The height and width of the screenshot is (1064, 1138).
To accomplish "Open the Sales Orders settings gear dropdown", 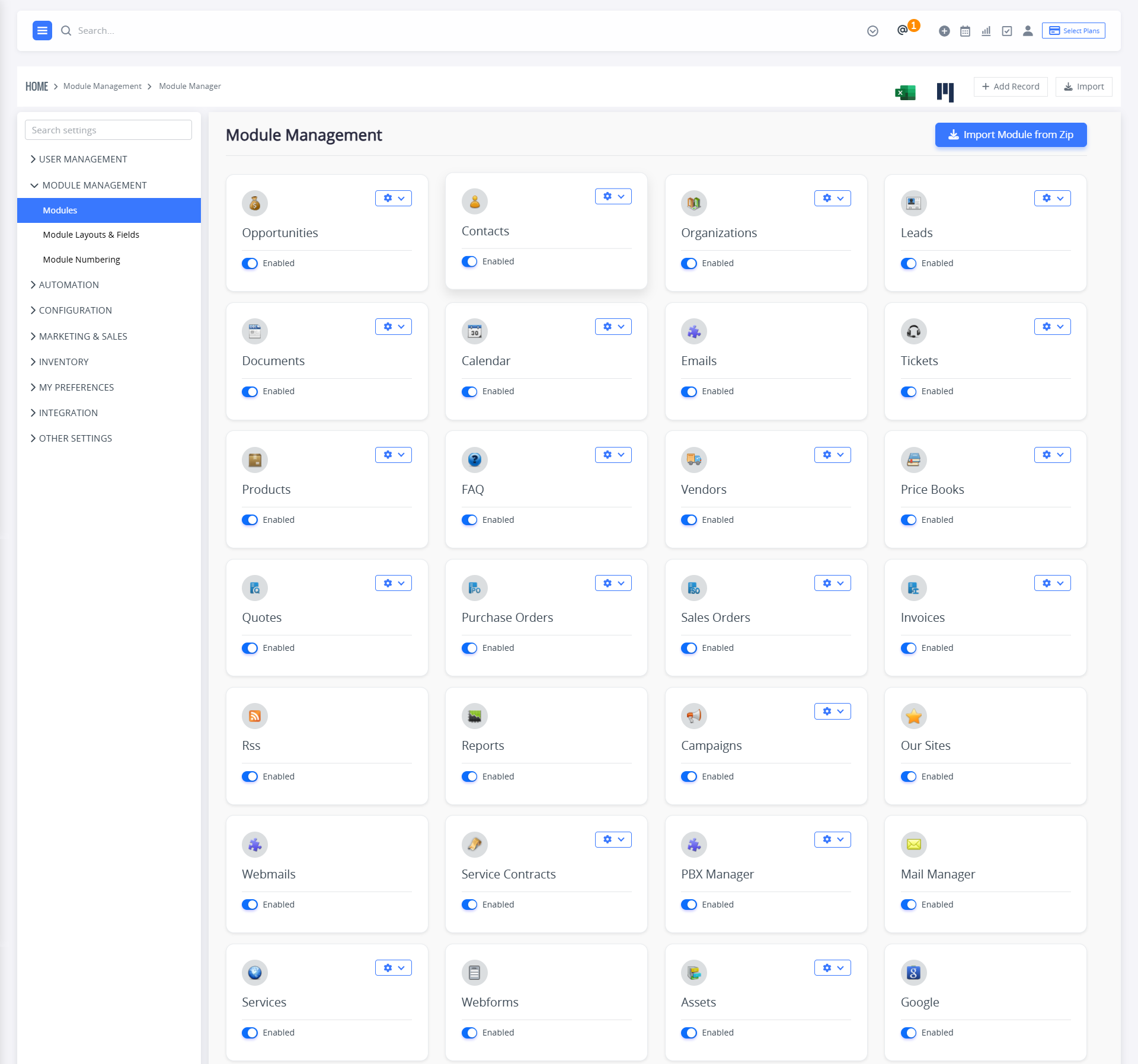I will tap(833, 583).
